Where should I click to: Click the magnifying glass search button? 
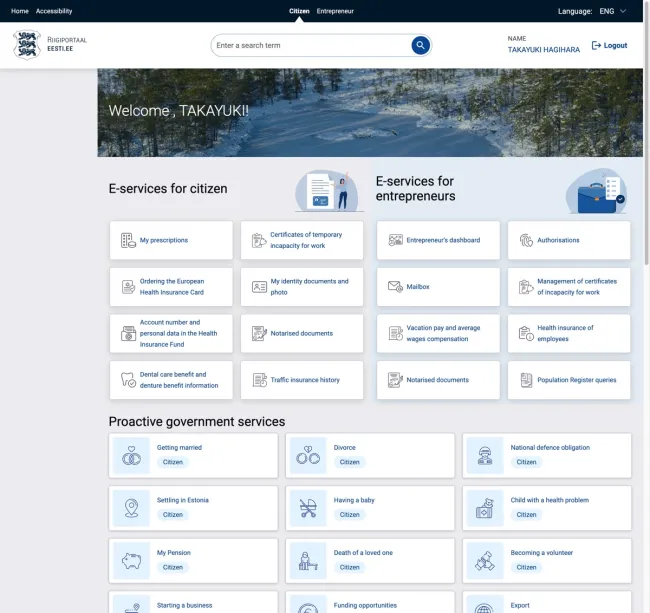tap(421, 45)
